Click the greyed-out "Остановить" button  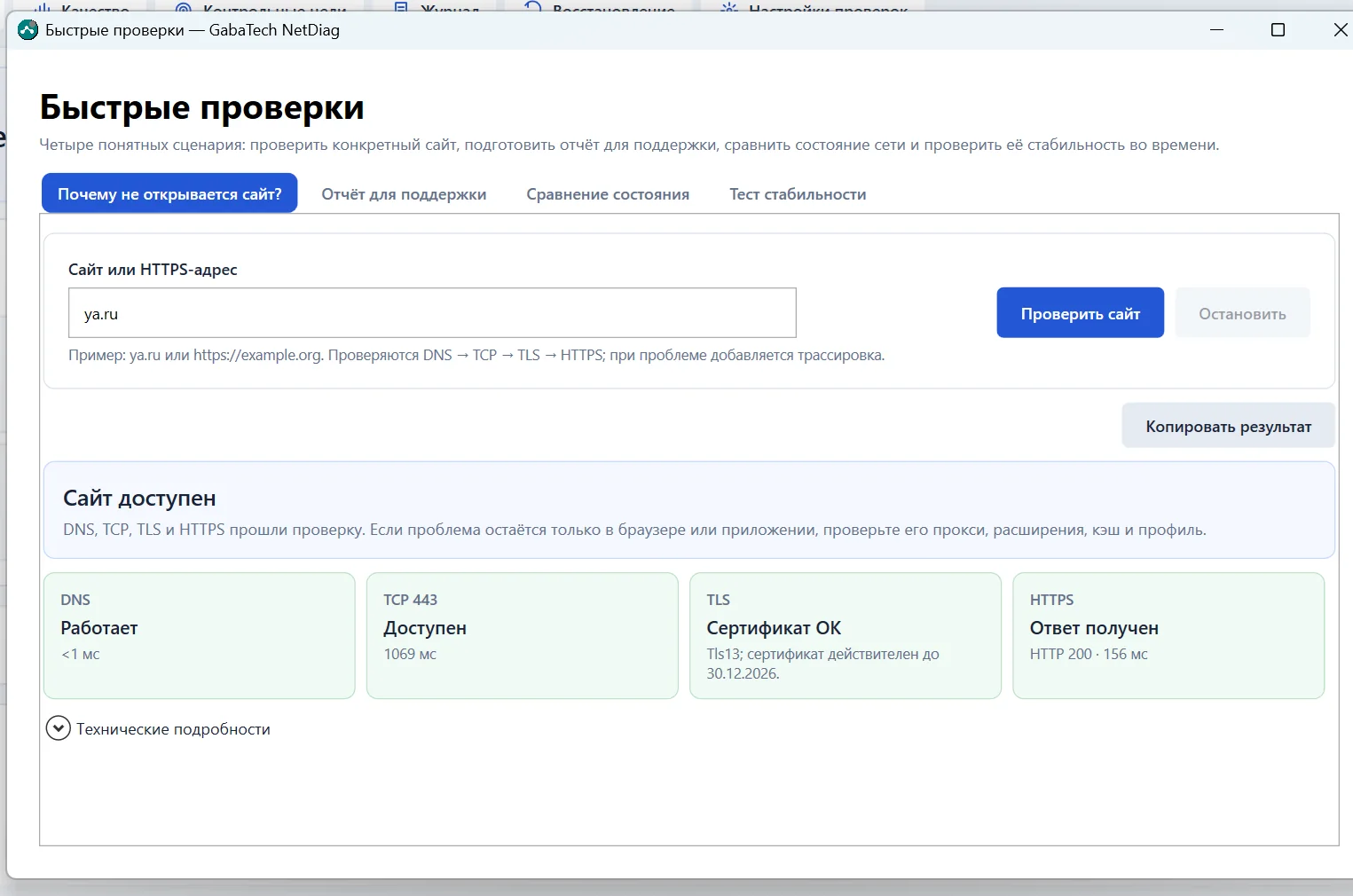point(1242,313)
